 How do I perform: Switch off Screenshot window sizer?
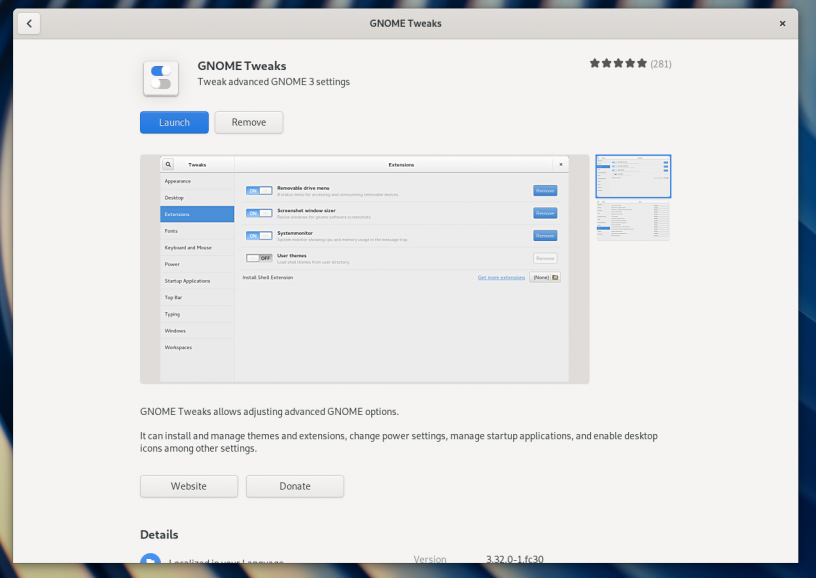(258, 212)
